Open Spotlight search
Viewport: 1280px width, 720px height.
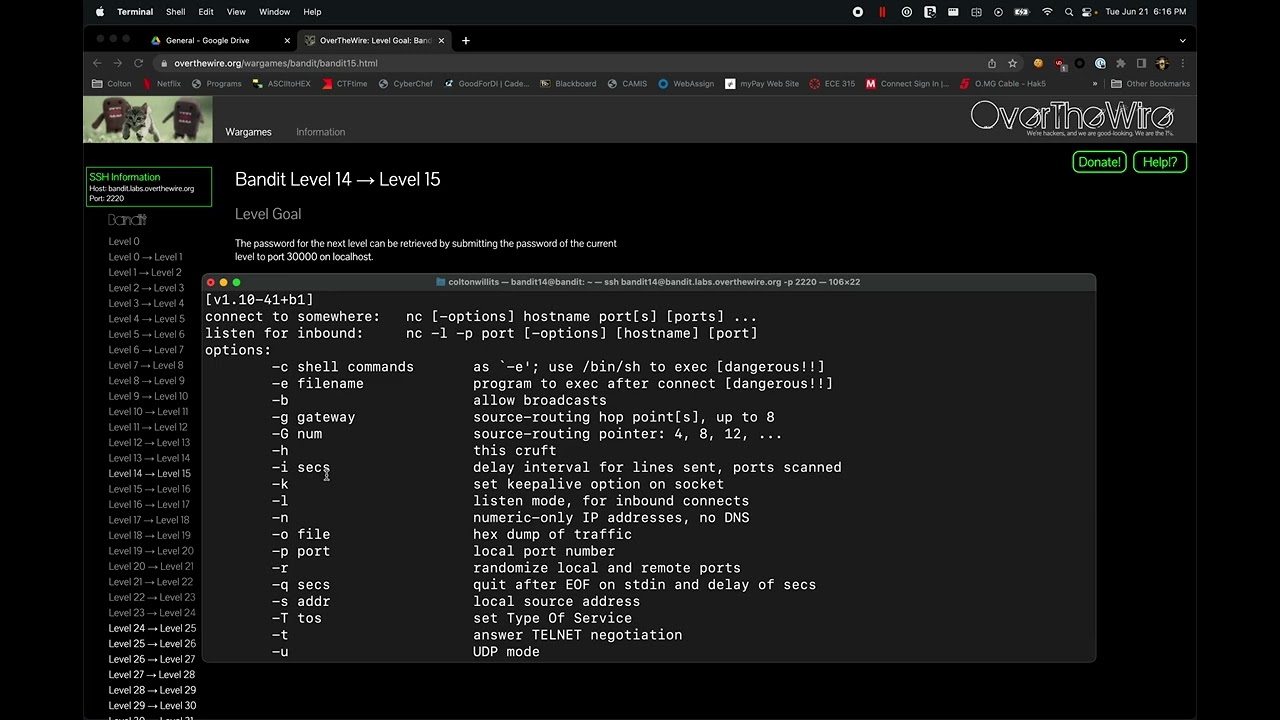(x=1069, y=12)
